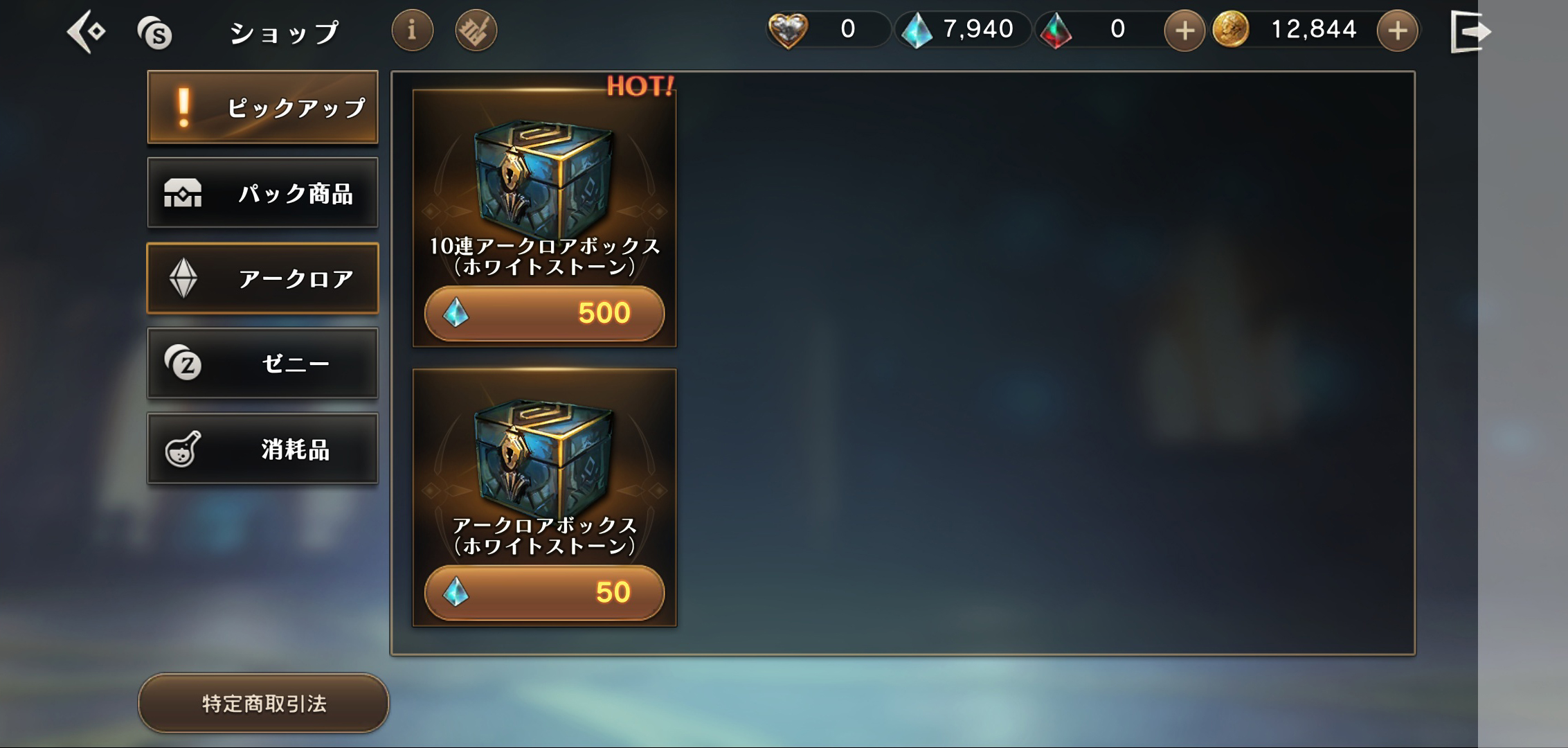Buy アークロアボックス for 50
The image size is (1568, 748).
544,592
